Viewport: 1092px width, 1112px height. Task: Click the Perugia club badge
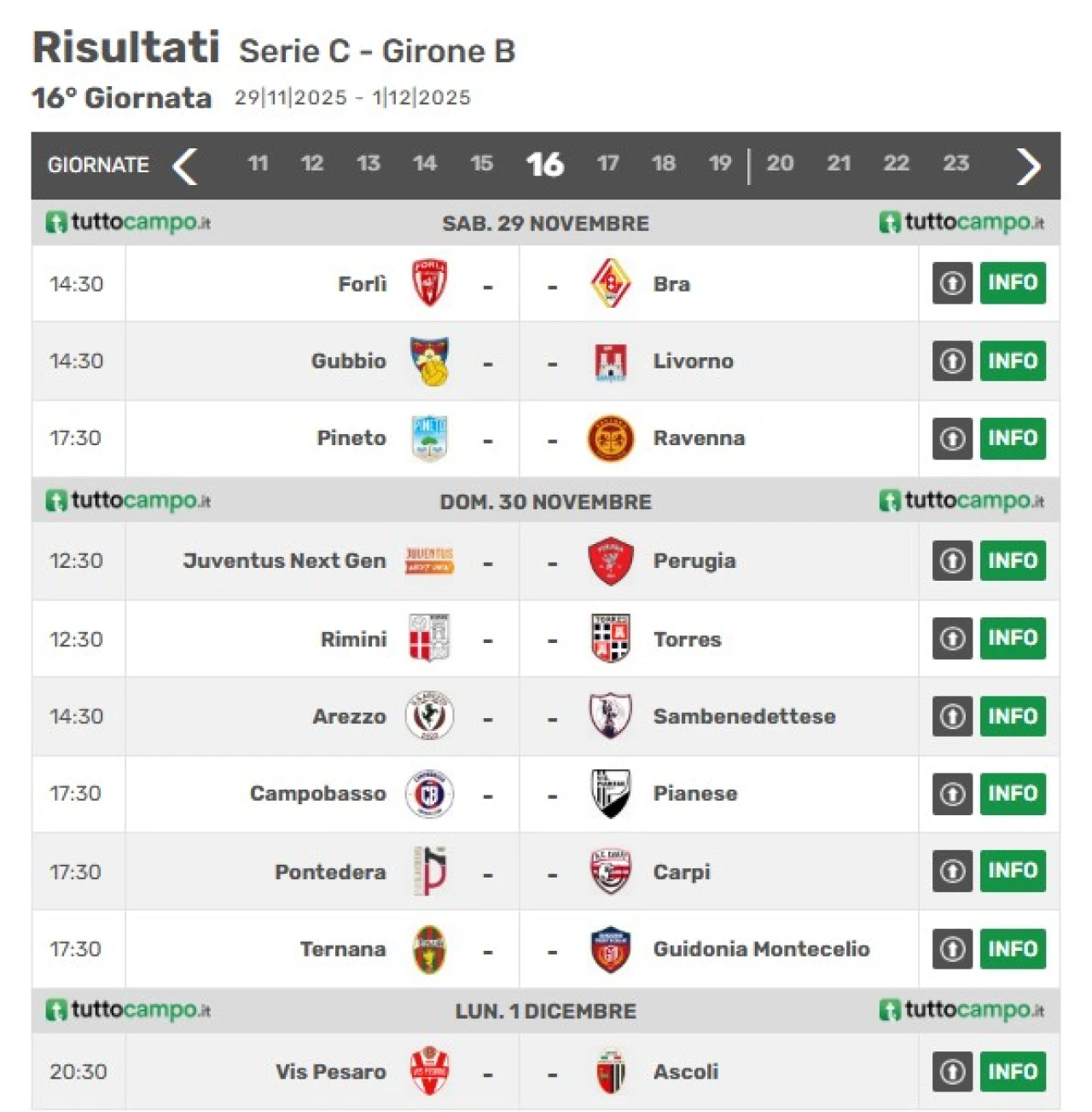tap(611, 561)
